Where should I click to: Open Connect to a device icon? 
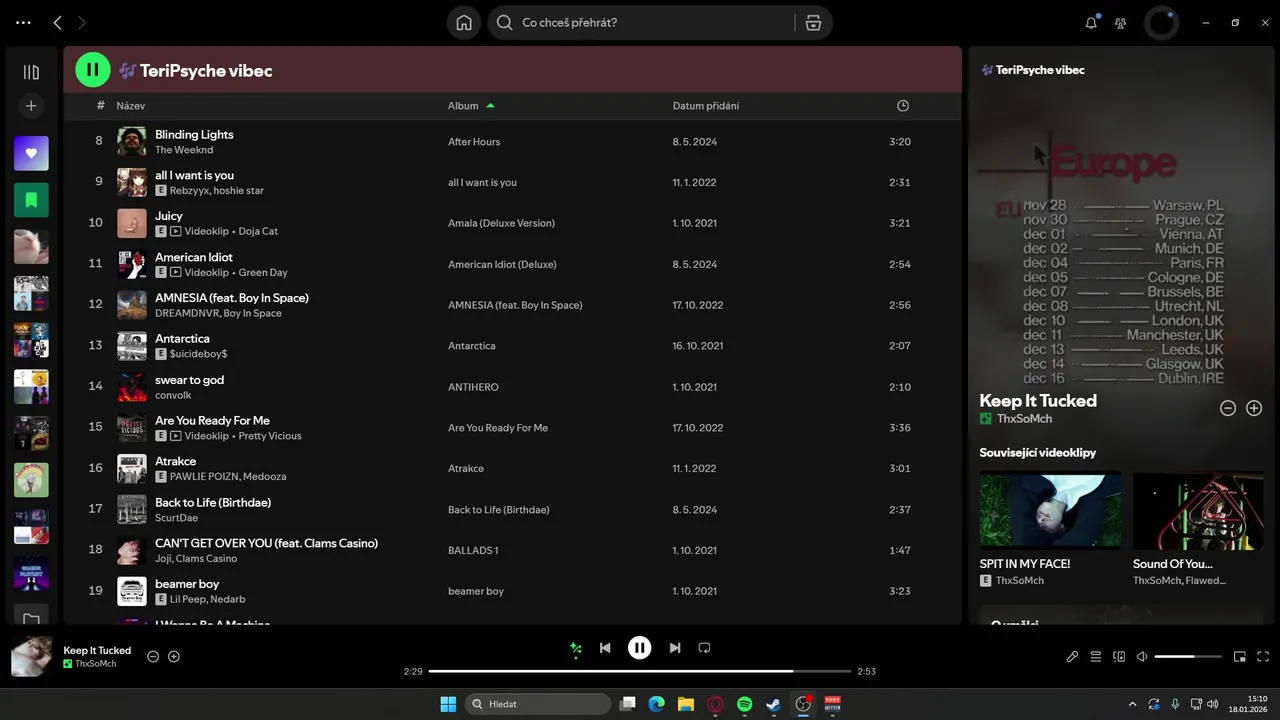click(1119, 657)
